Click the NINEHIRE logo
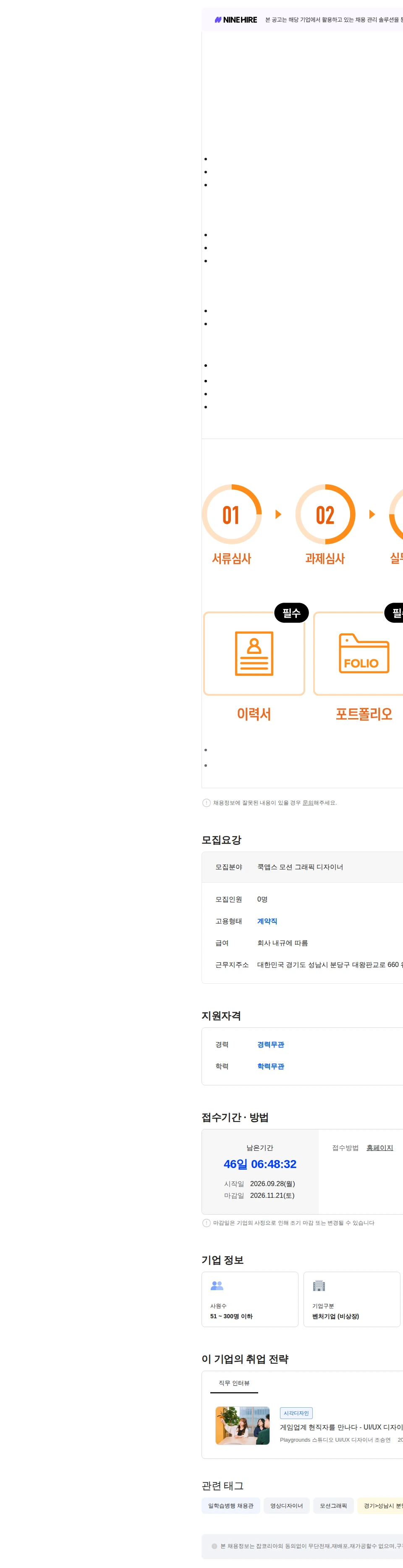This screenshot has width=403, height=1568. (x=236, y=20)
